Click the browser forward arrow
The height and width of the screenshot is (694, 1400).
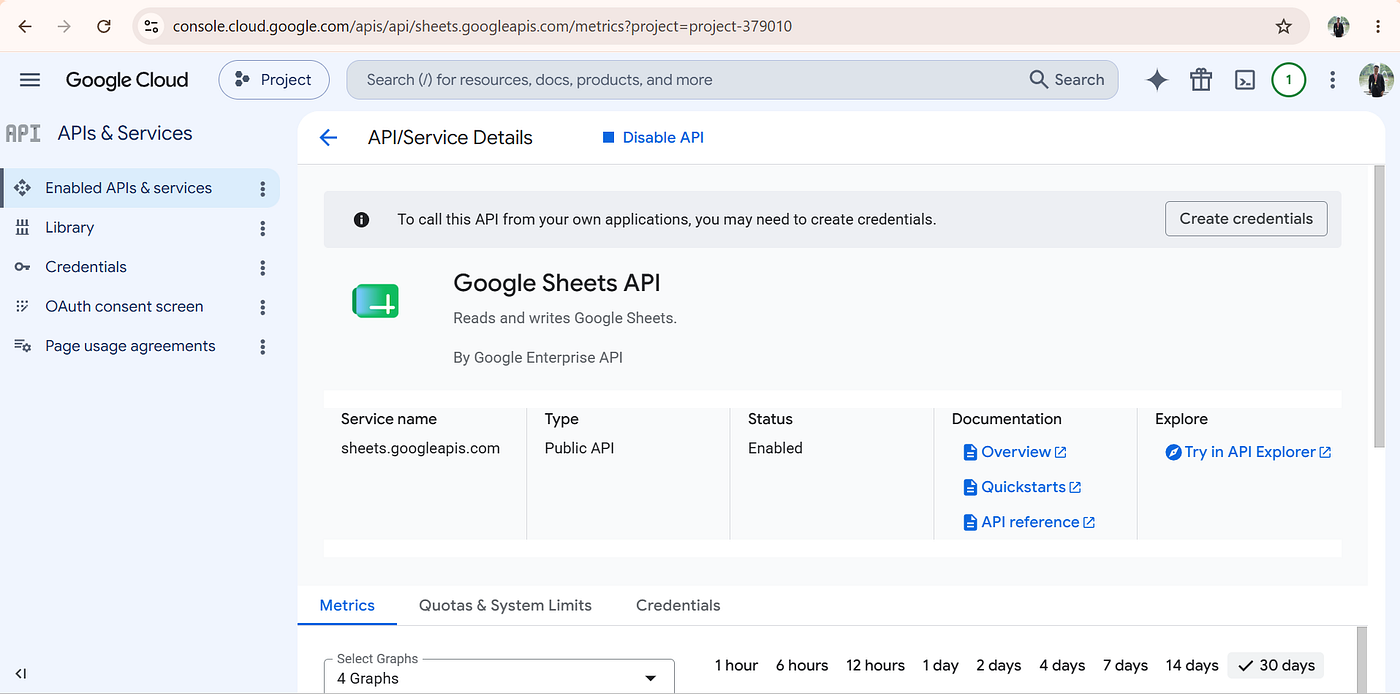pyautogui.click(x=64, y=27)
